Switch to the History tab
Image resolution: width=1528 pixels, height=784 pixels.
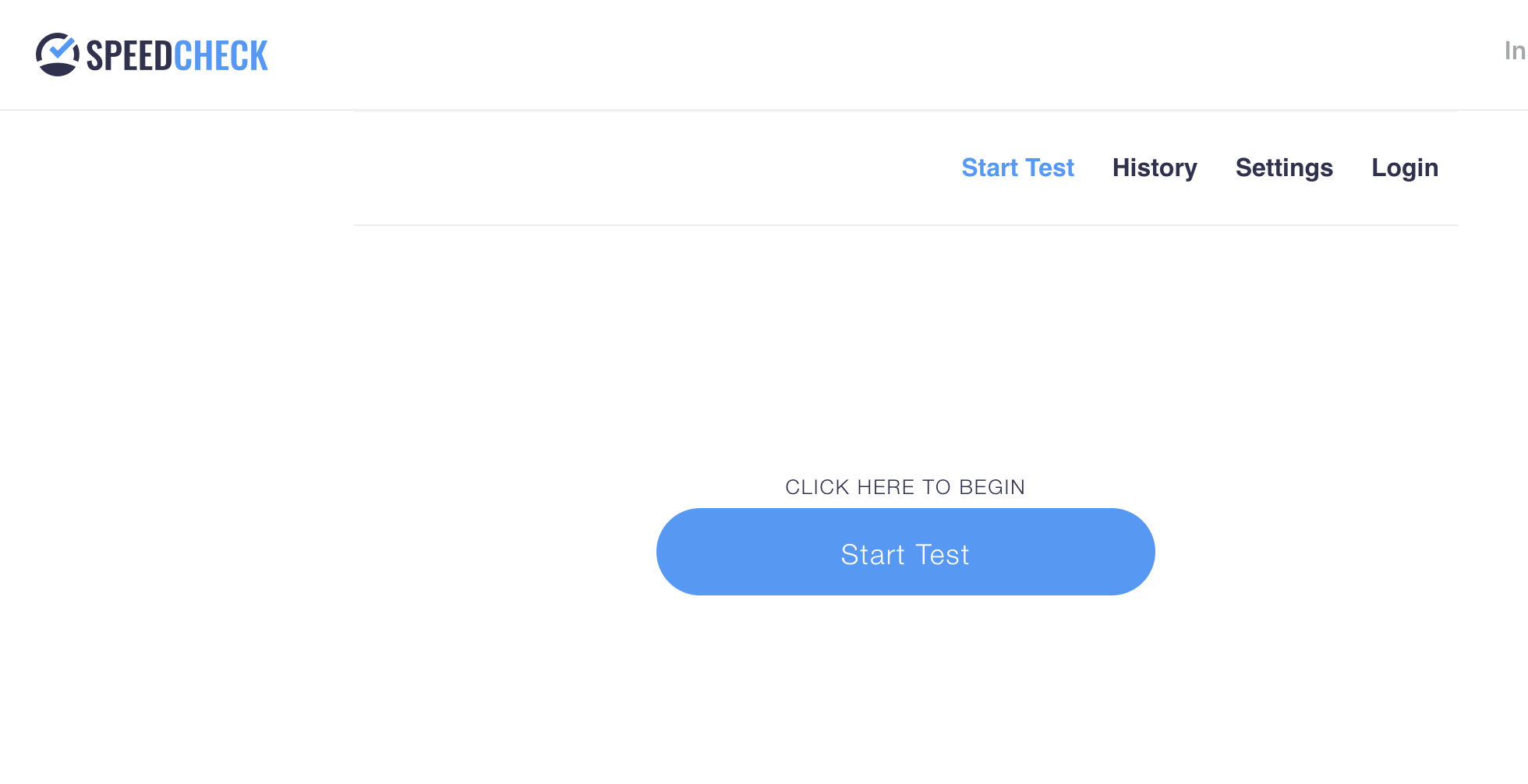(1155, 168)
